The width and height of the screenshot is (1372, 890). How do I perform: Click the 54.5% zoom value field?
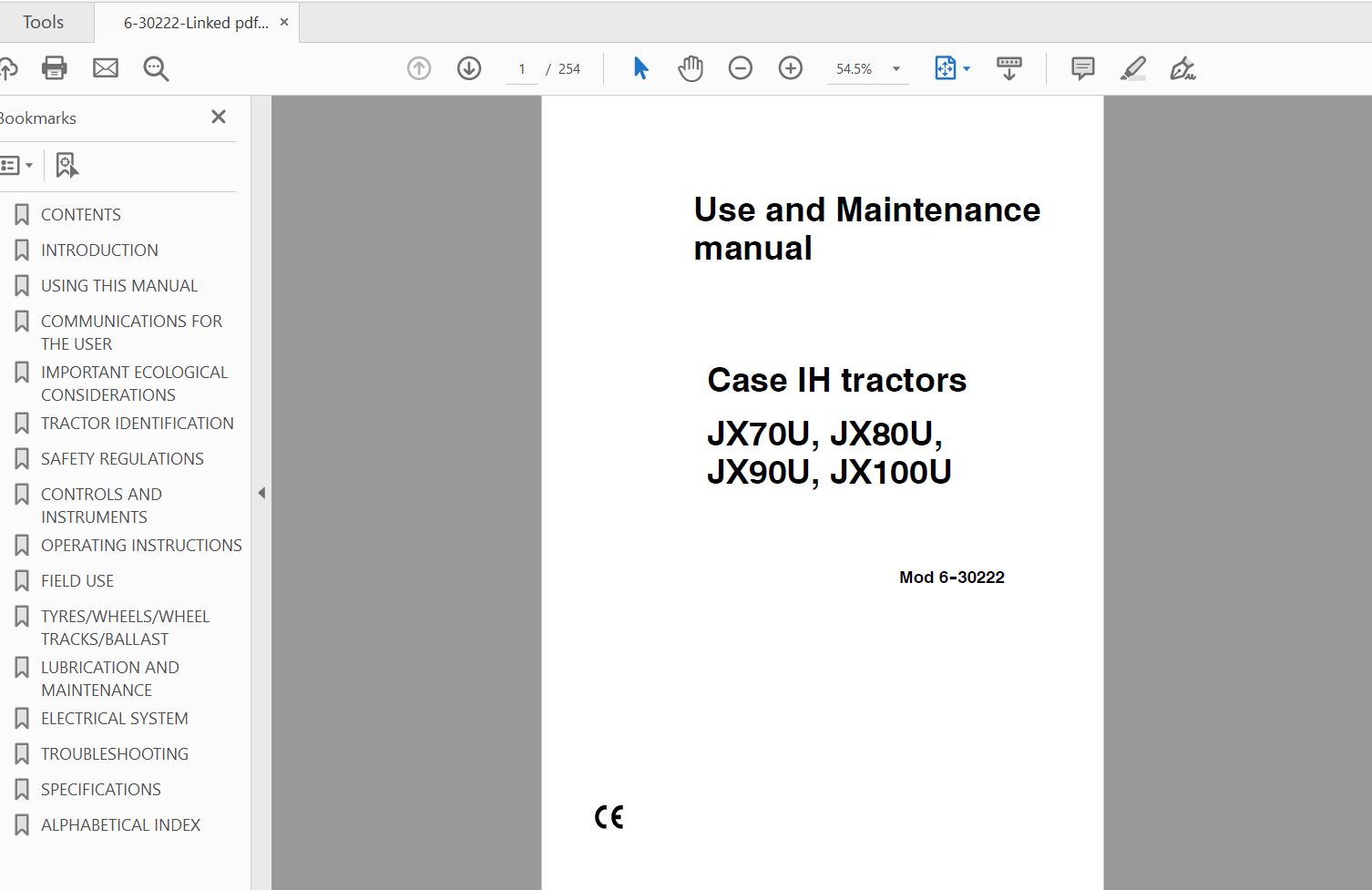coord(855,69)
